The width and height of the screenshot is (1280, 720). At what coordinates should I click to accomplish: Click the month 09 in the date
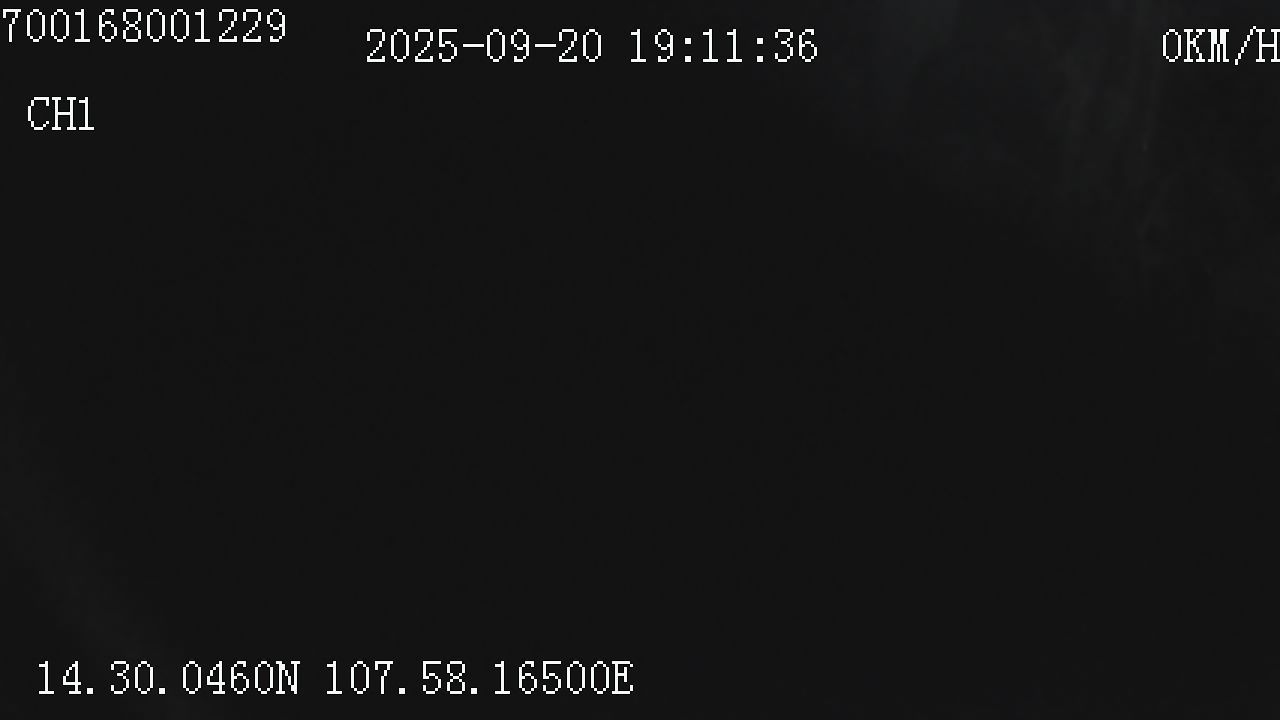tap(508, 47)
